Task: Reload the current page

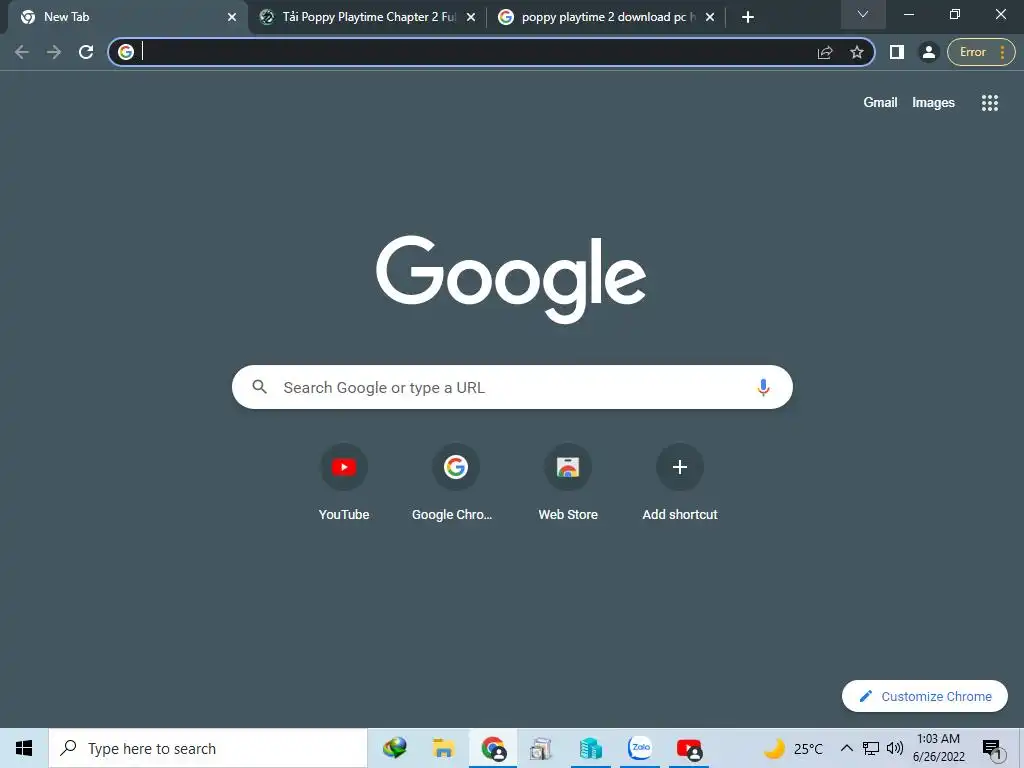Action: point(86,52)
